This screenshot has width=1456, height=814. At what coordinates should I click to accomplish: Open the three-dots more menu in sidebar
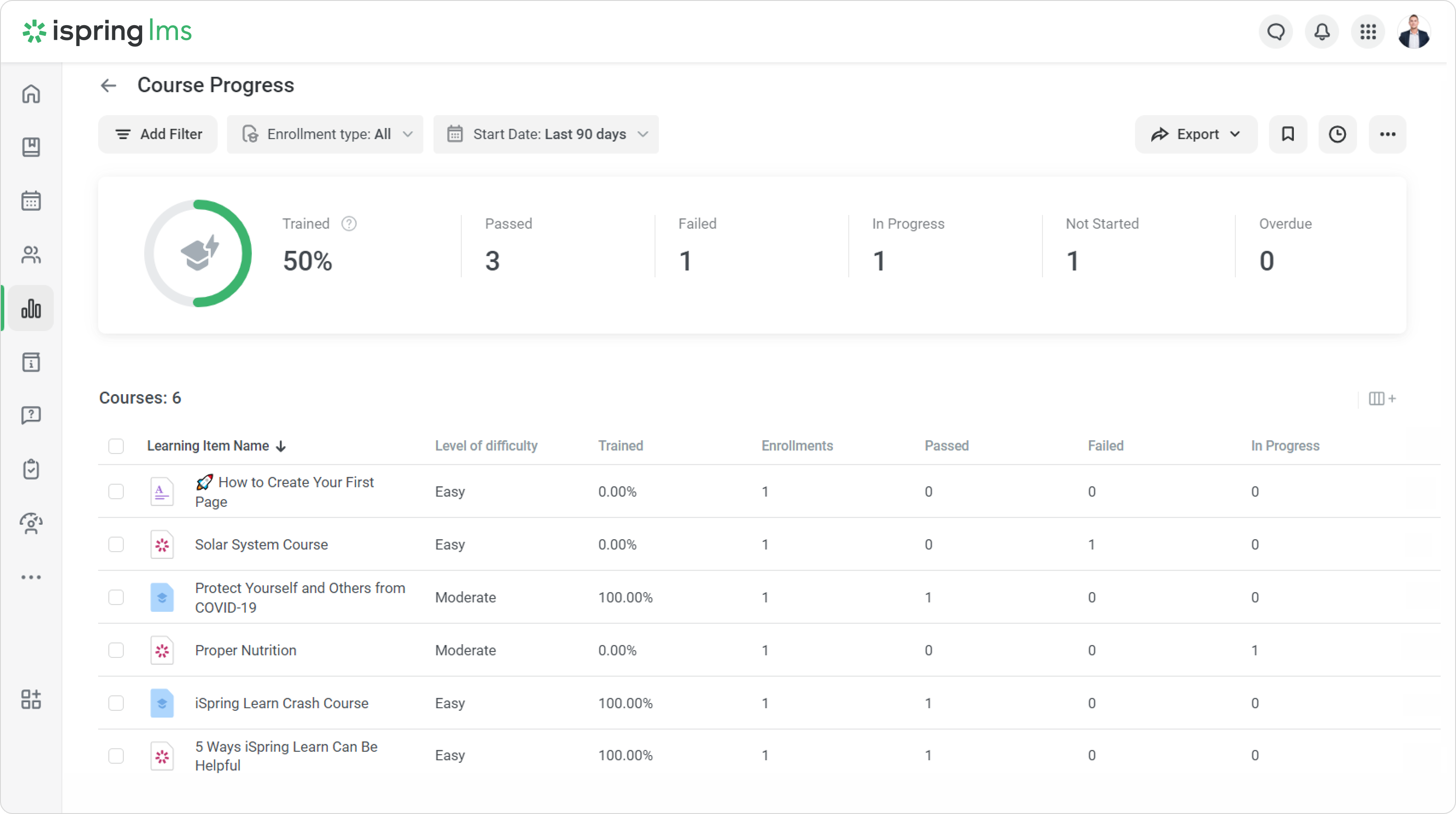tap(31, 577)
